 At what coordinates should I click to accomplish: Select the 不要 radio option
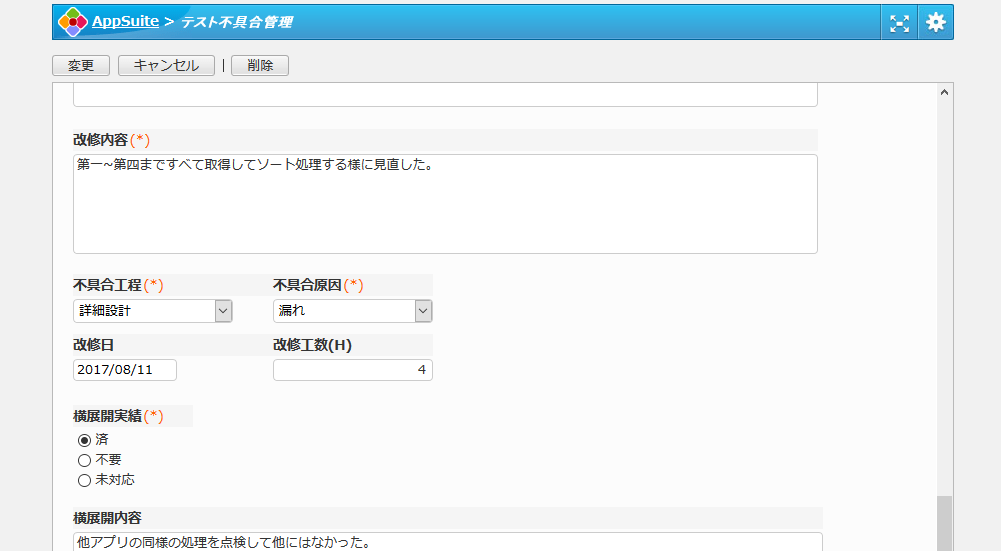(x=84, y=460)
